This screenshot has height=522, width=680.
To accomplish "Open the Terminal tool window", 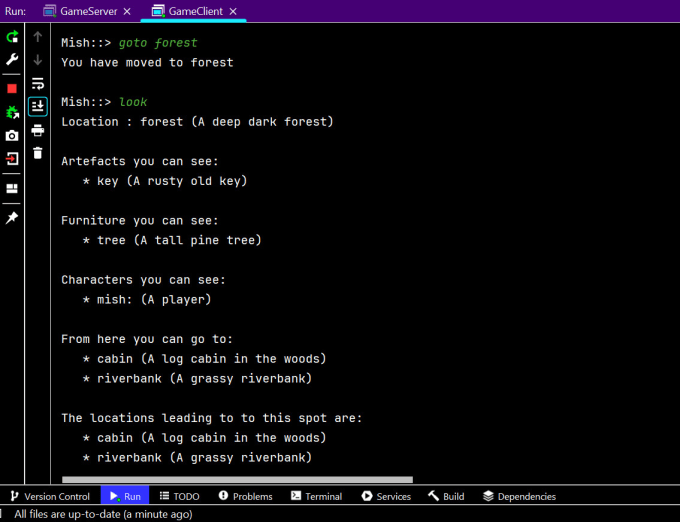I will (317, 496).
